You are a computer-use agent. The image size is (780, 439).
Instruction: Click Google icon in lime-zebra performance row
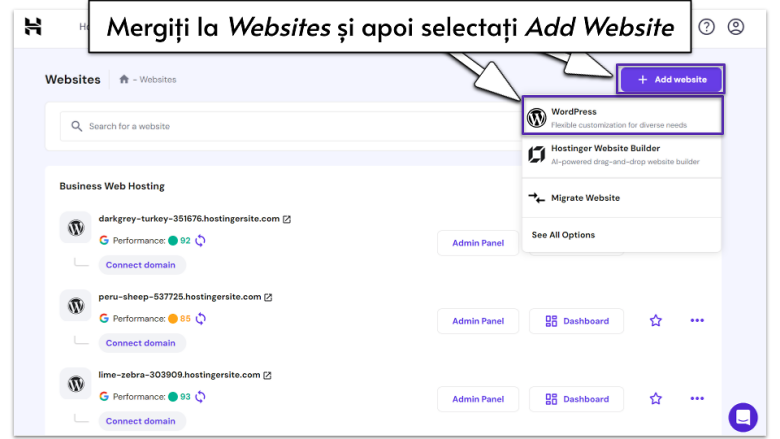coord(104,397)
